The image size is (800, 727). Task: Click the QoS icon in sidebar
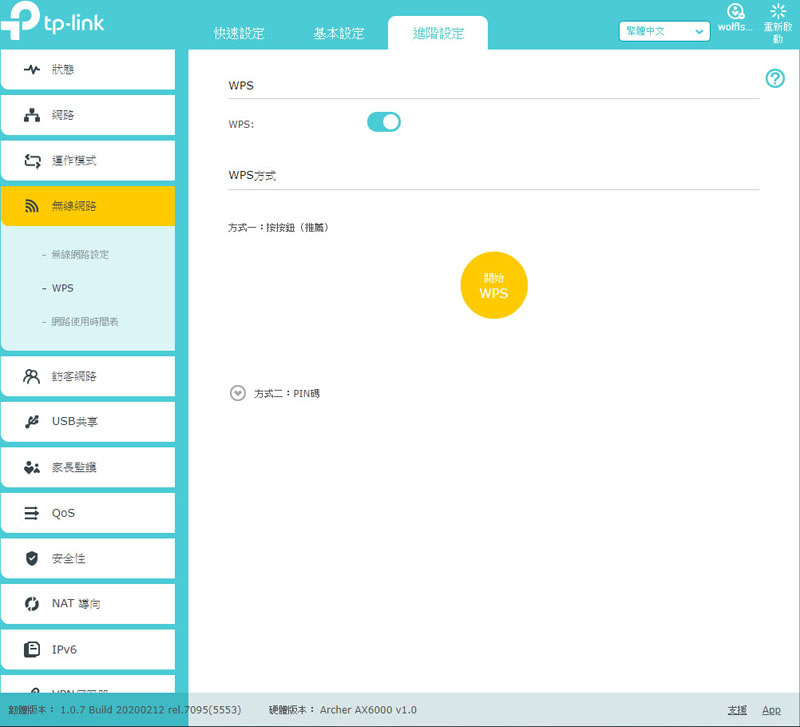click(32, 513)
